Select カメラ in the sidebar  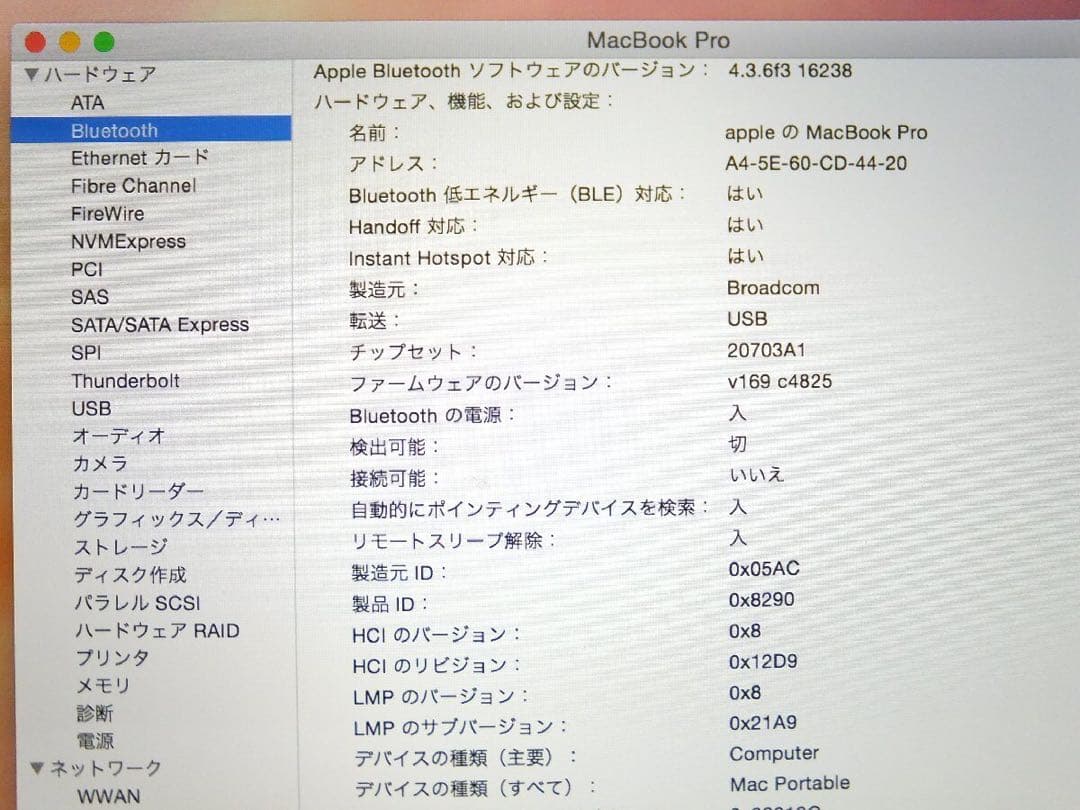coord(101,464)
